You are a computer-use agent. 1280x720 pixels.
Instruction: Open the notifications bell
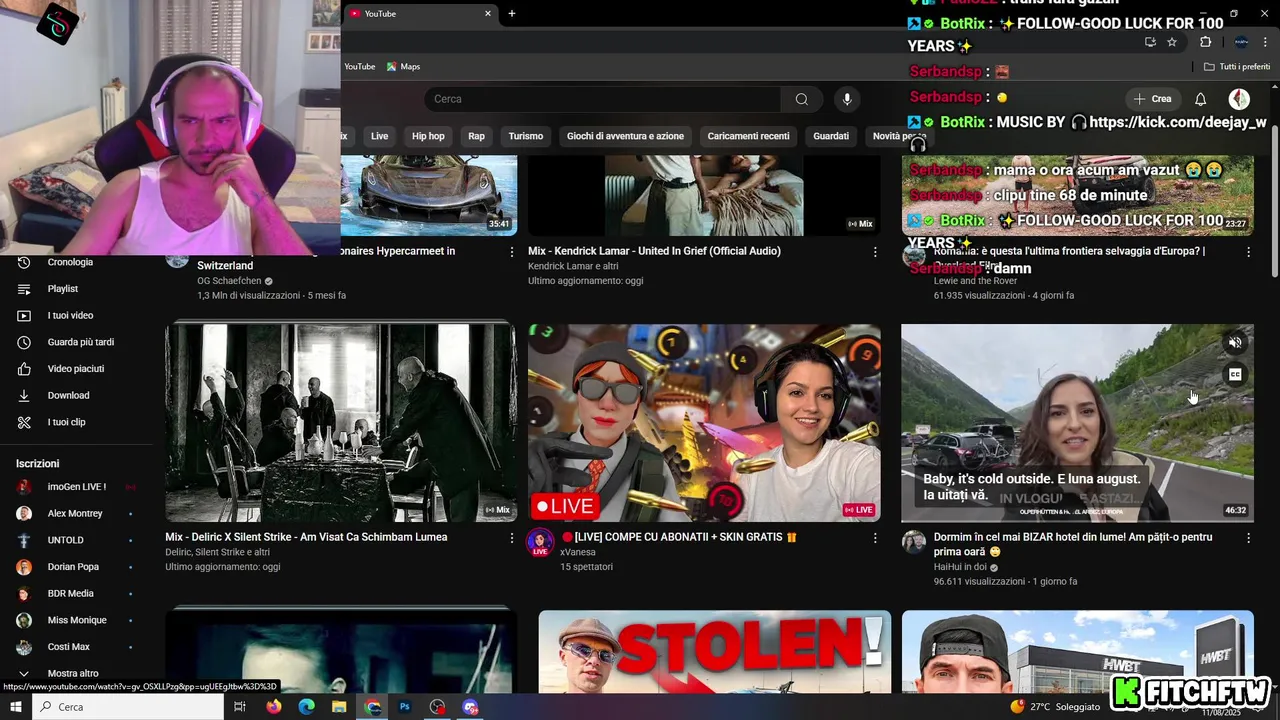pos(1201,99)
